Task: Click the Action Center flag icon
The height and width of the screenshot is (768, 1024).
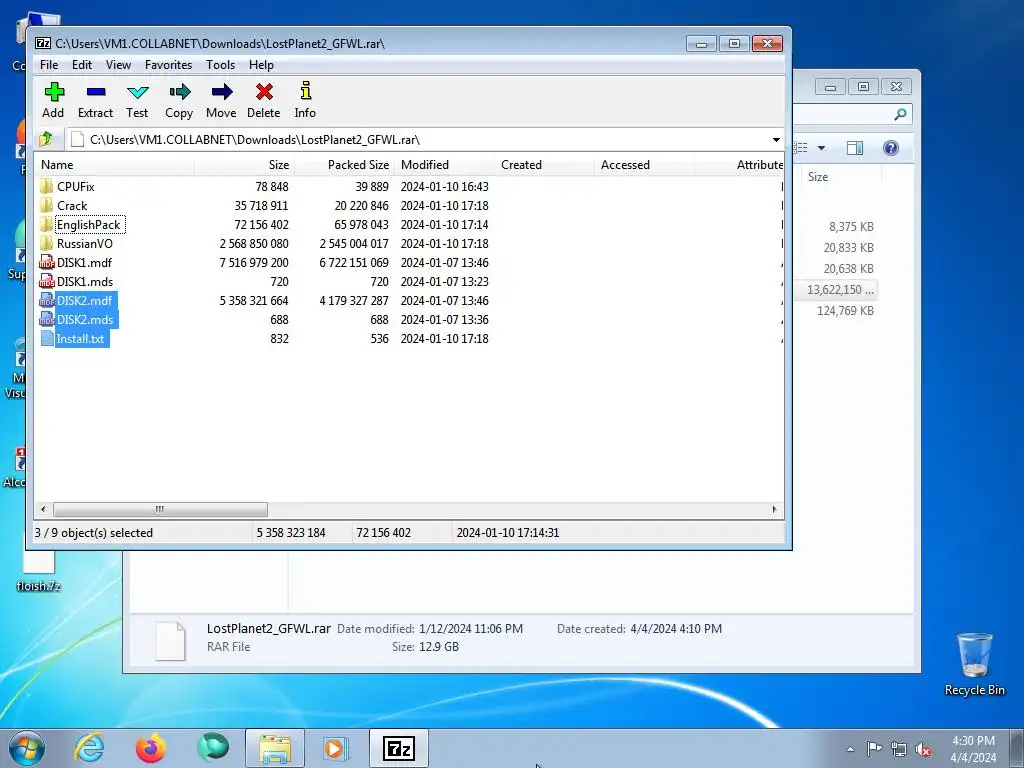Action: click(x=874, y=748)
